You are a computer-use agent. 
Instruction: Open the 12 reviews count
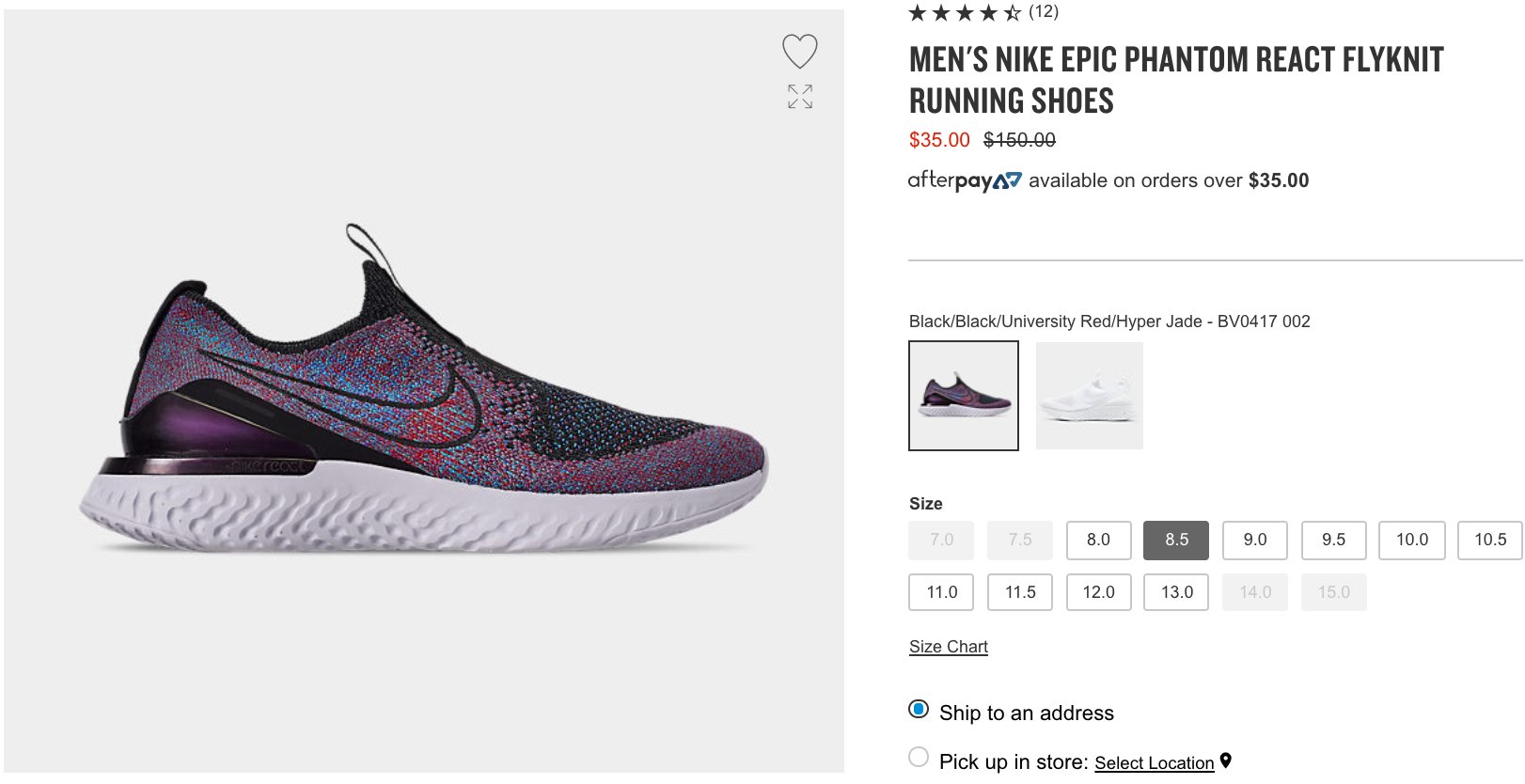click(1044, 11)
